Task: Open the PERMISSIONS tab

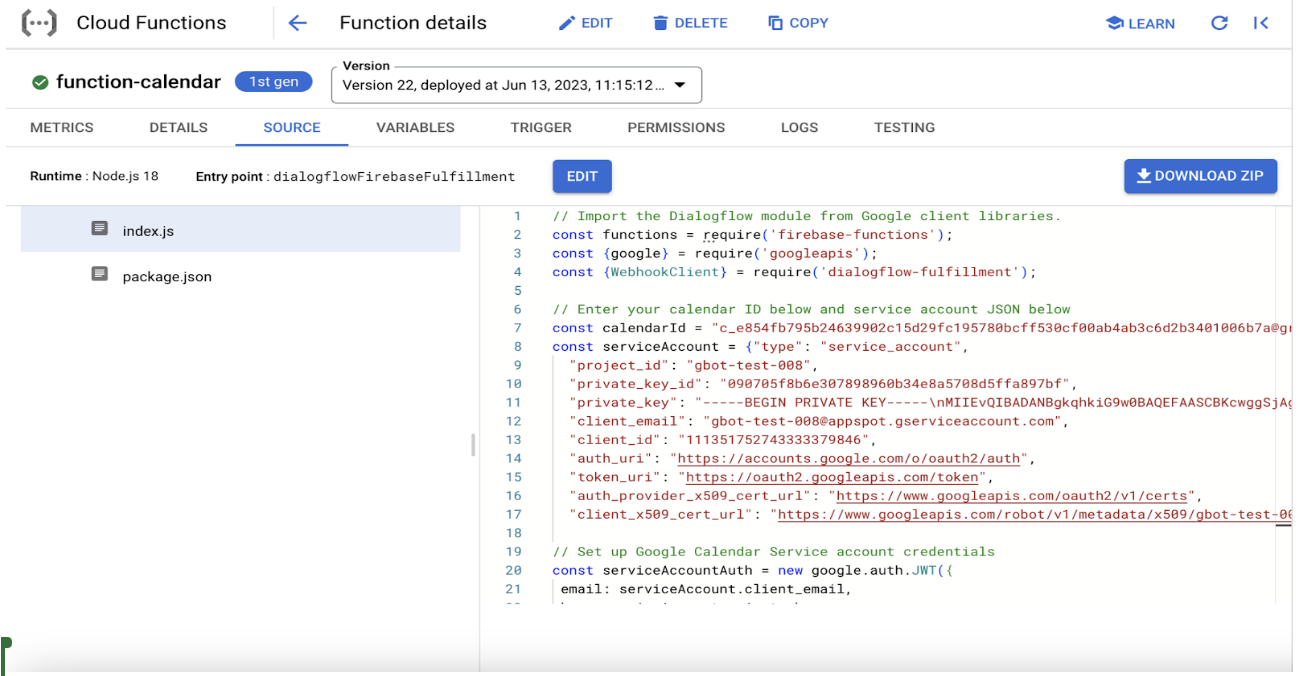Action: tap(676, 128)
